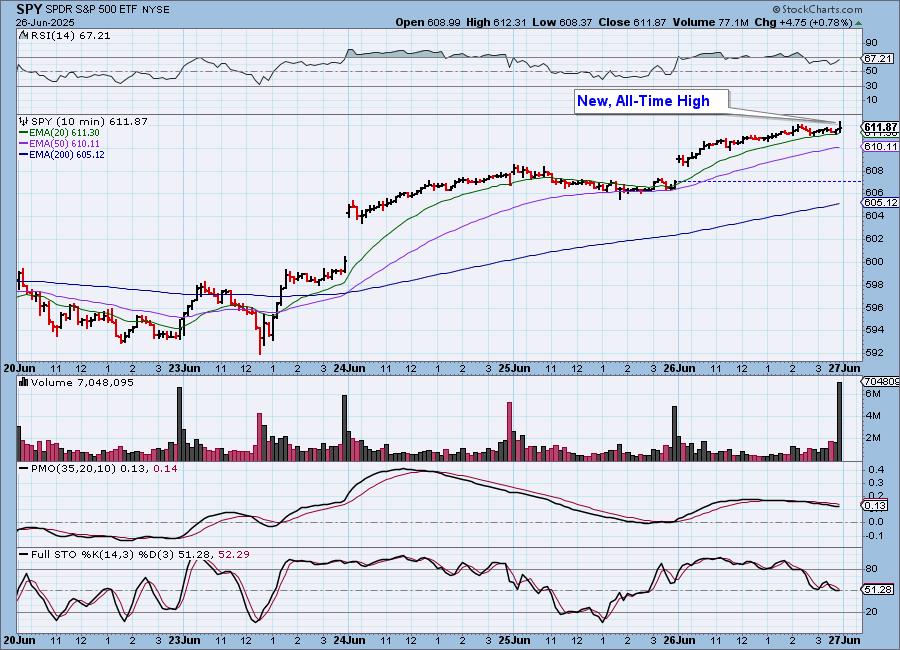
Task: Click the 600 price level on the axis
Action: pos(874,261)
